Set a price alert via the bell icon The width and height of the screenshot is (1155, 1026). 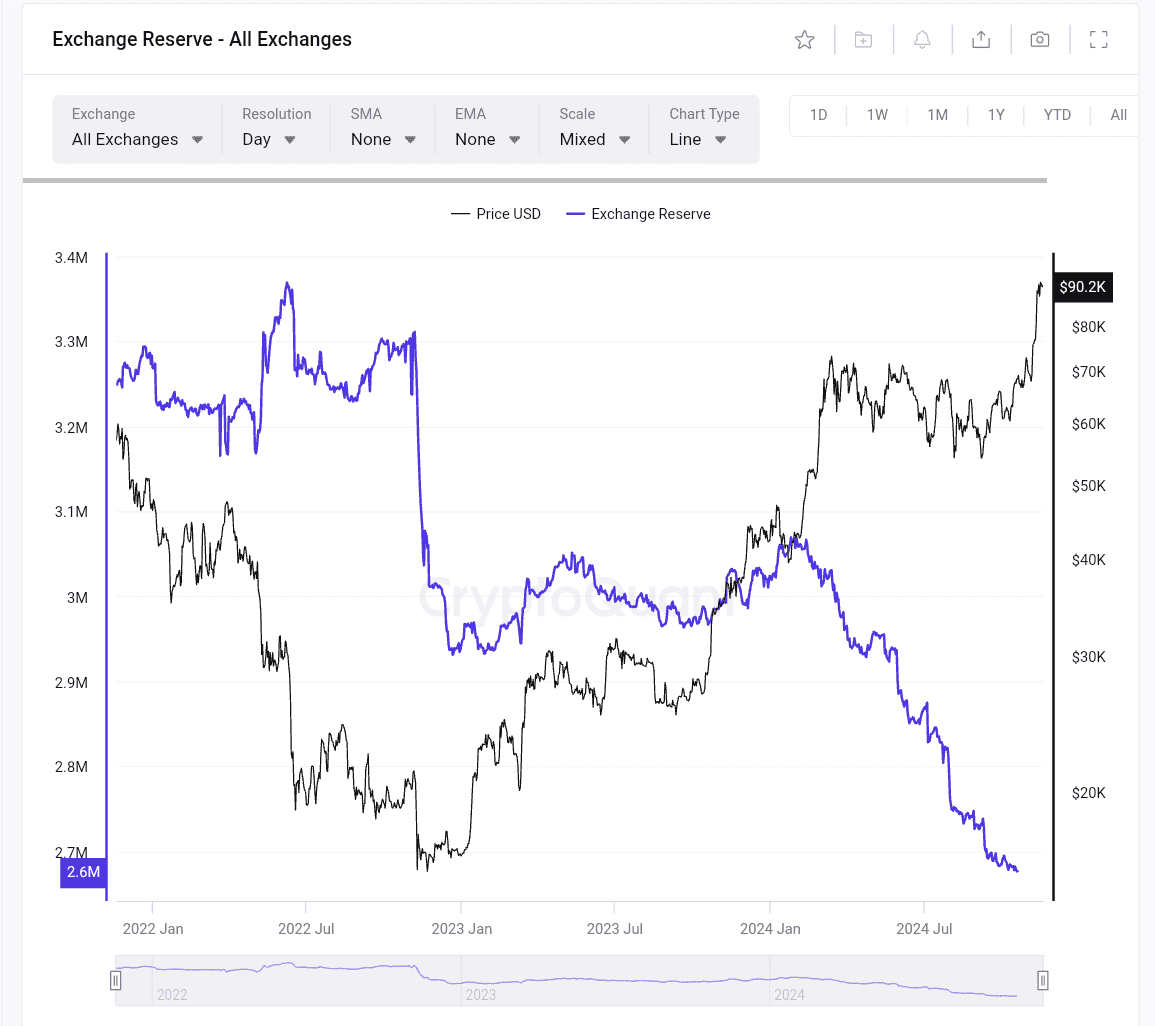coord(921,39)
